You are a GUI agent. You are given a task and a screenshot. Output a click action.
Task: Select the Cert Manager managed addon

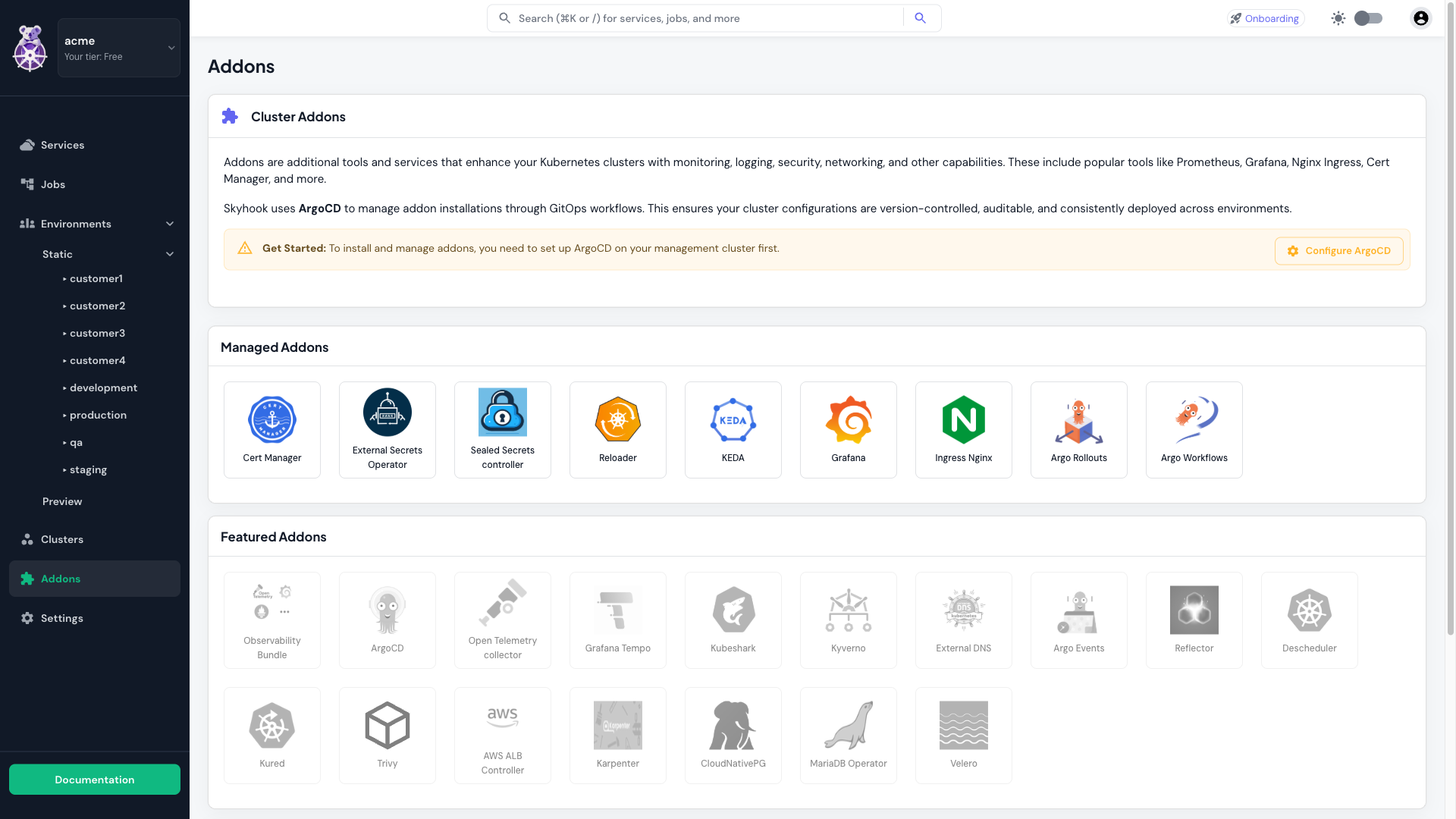pos(272,429)
